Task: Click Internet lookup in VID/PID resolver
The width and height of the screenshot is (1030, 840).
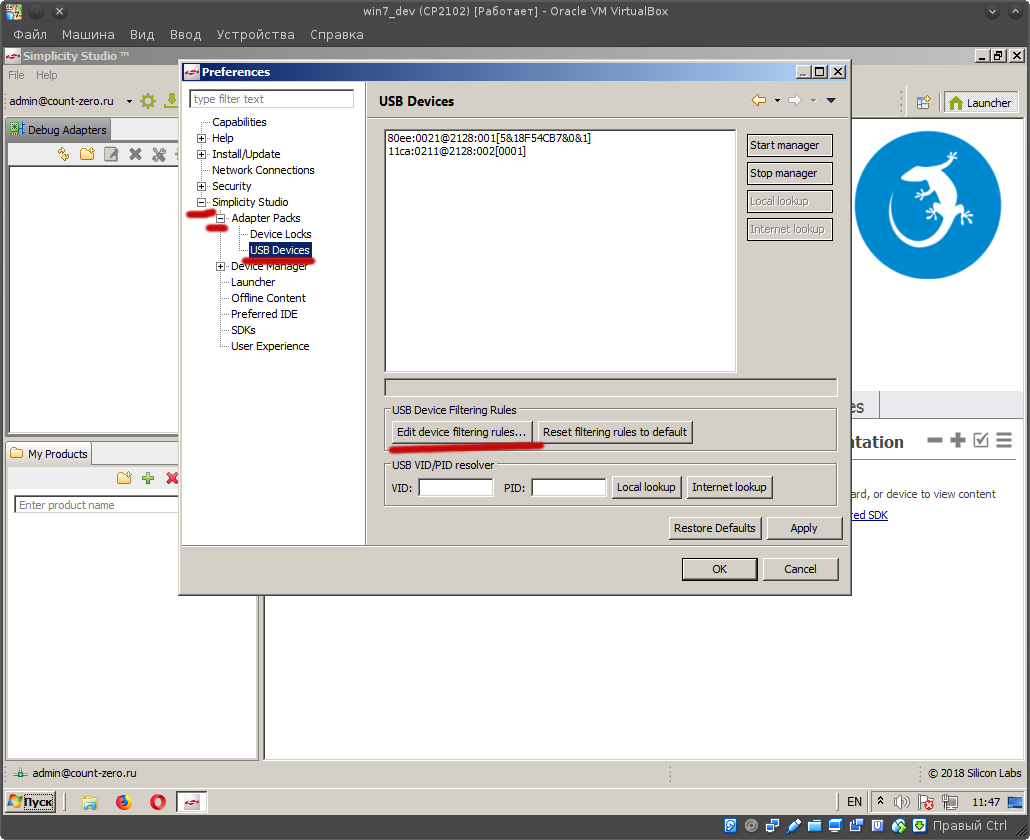Action: click(x=729, y=487)
